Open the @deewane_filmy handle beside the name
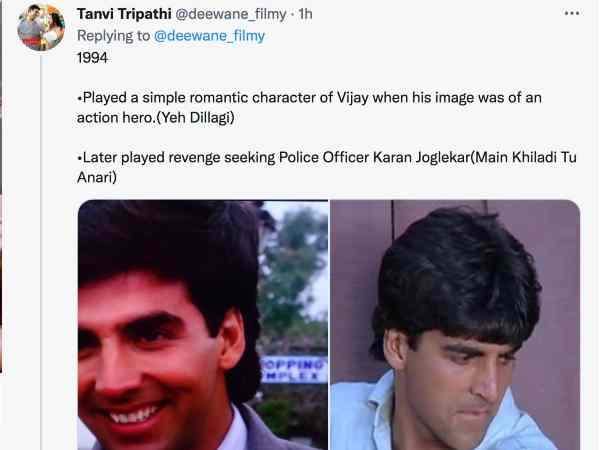The height and width of the screenshot is (450, 600). point(231,14)
